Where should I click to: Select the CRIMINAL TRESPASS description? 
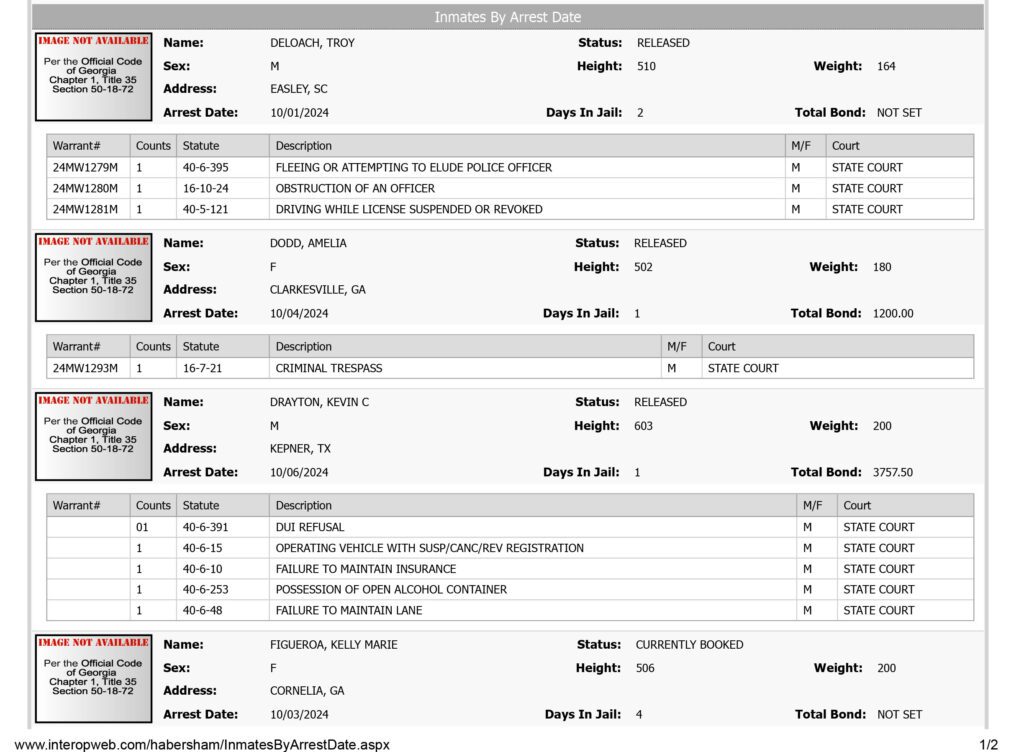point(328,368)
